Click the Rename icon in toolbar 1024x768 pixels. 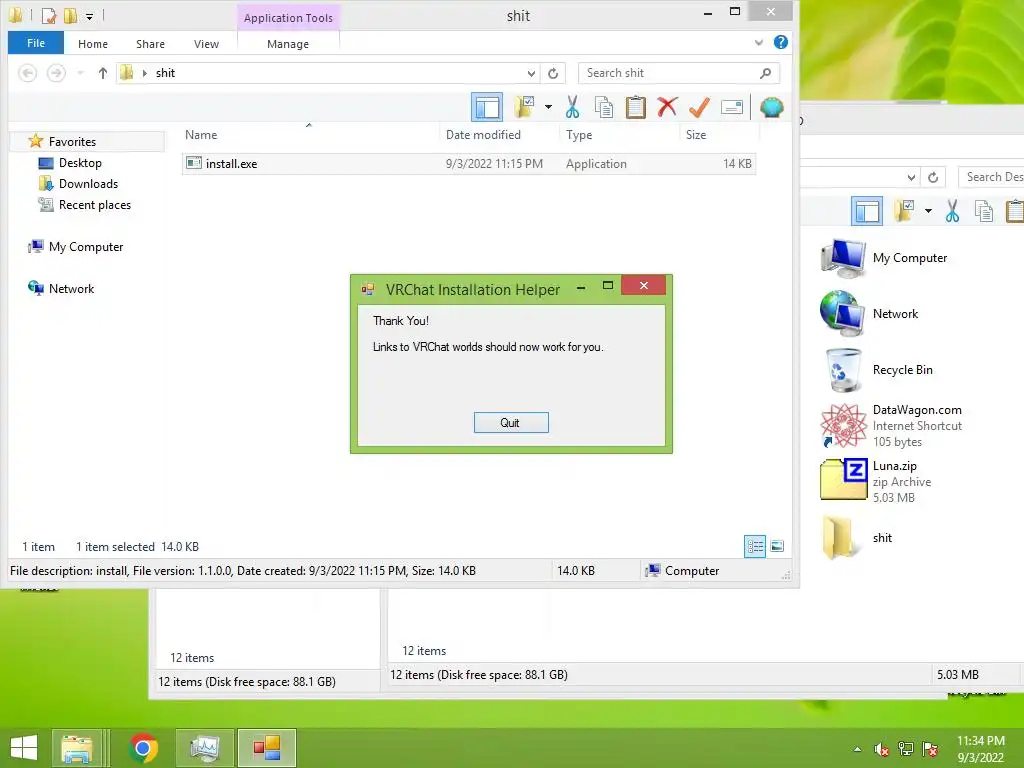(731, 107)
